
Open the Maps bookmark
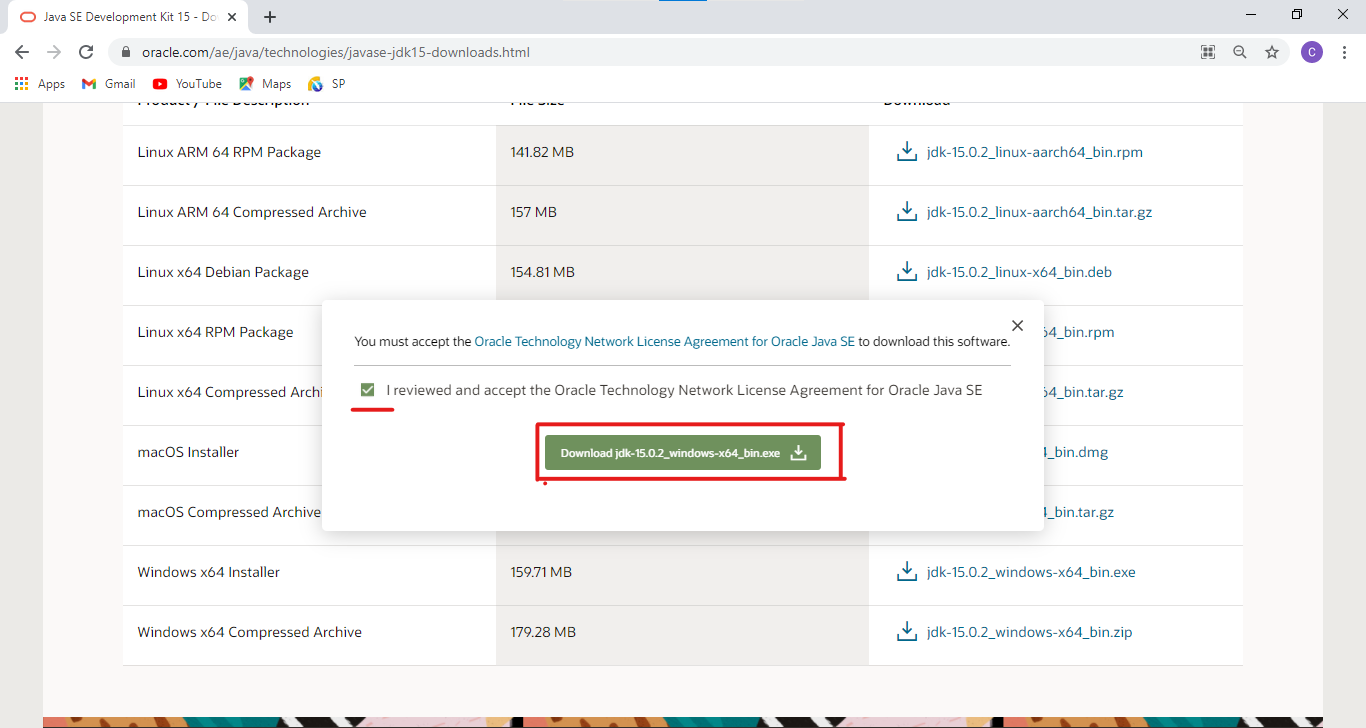(265, 84)
